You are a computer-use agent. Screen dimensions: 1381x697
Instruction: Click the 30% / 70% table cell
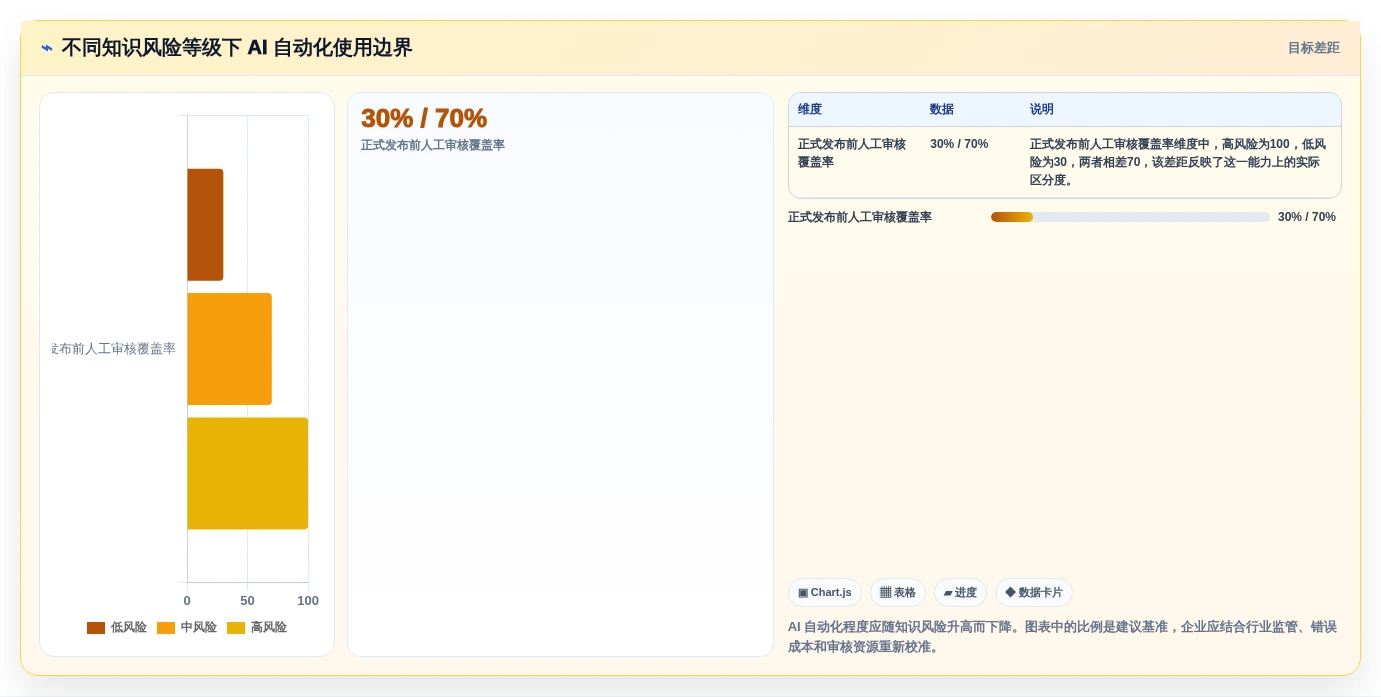click(x=959, y=144)
